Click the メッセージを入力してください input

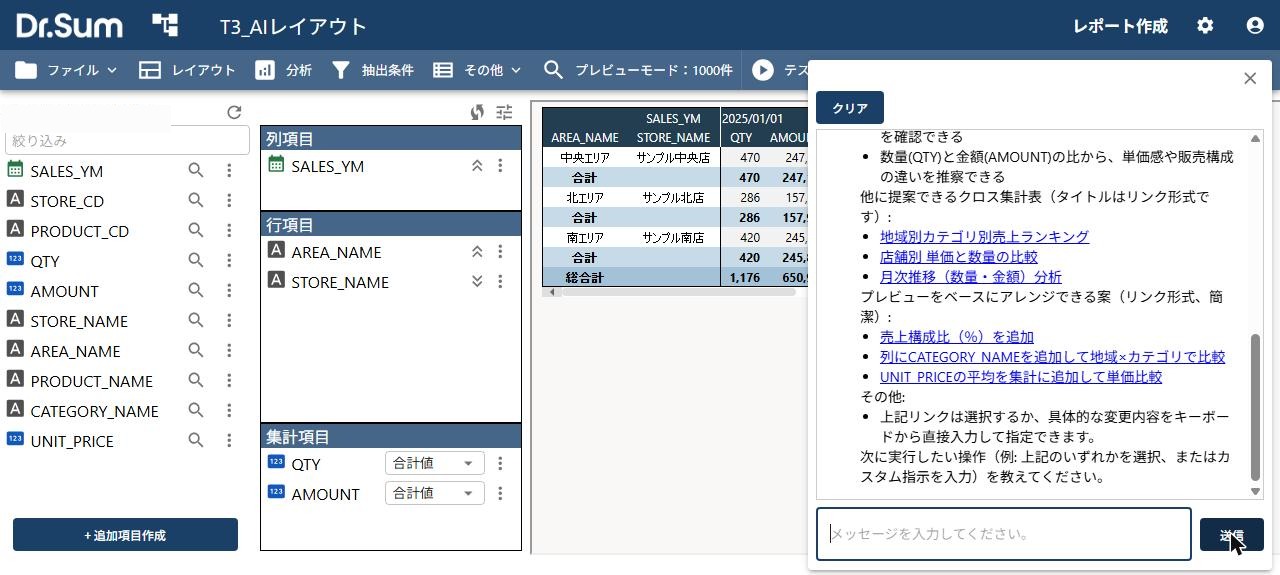click(x=1004, y=534)
